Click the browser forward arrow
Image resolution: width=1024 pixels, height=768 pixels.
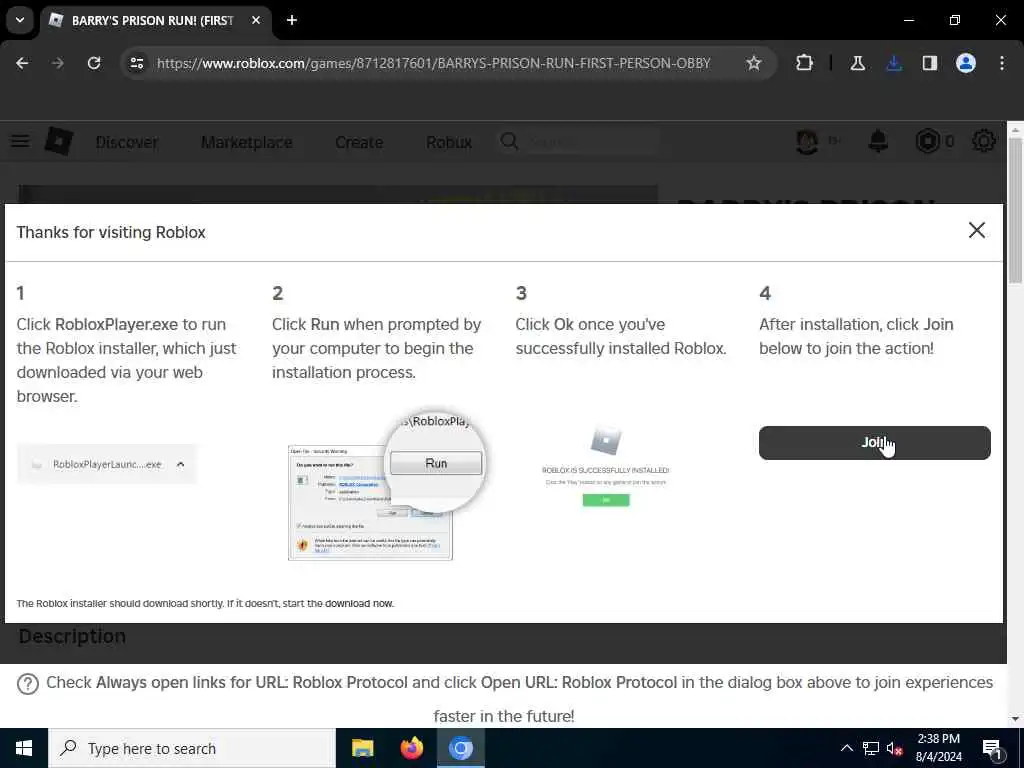click(58, 63)
